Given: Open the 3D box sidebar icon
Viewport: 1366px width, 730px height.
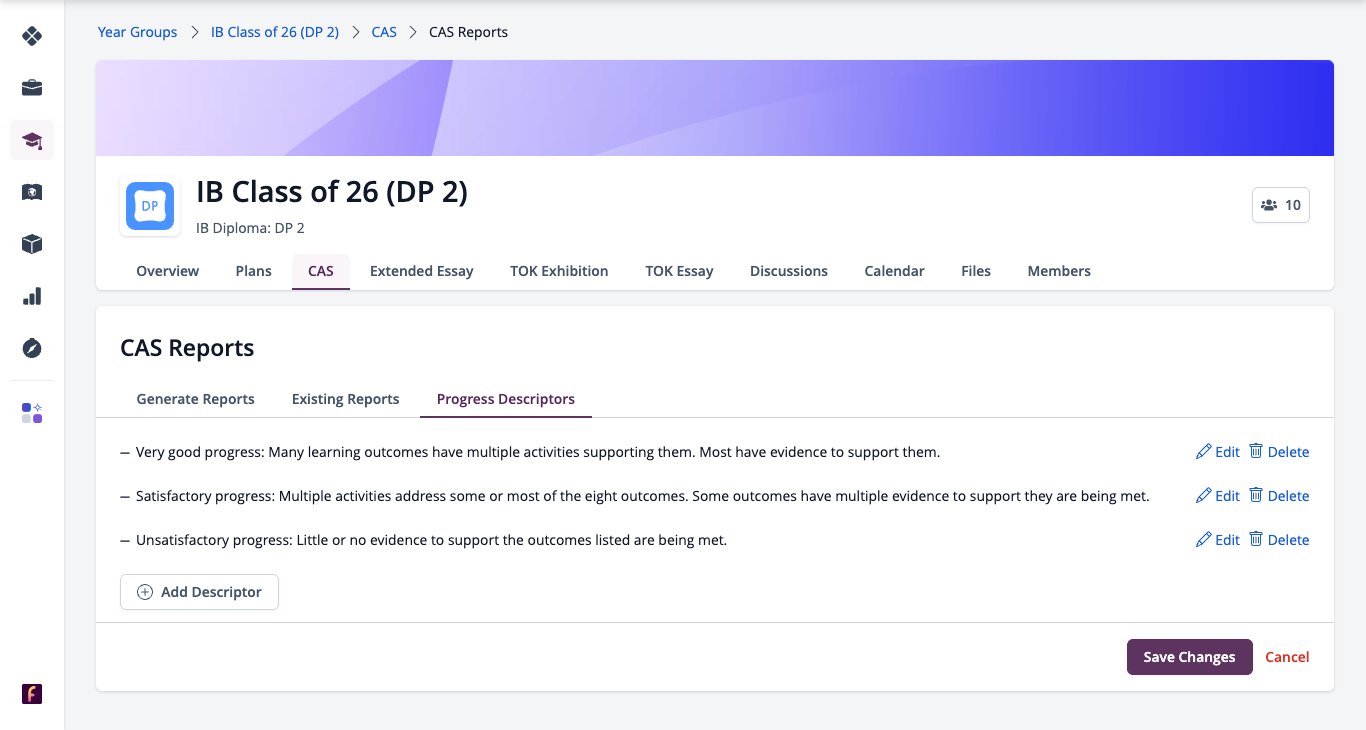Looking at the screenshot, I should [32, 244].
